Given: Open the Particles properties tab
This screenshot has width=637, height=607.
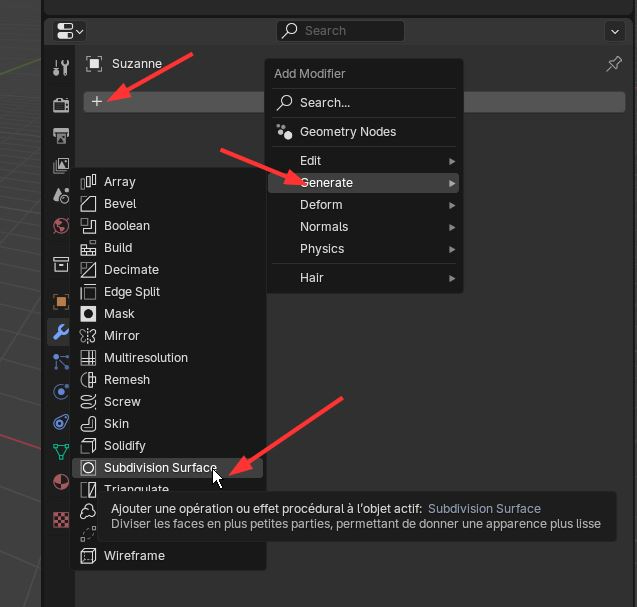Looking at the screenshot, I should pos(61,362).
